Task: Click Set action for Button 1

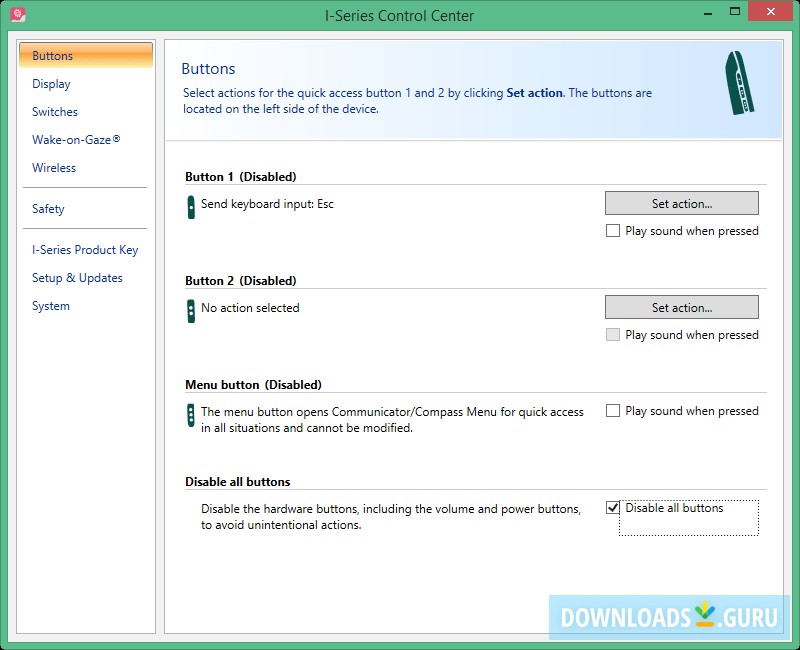Action: pos(682,204)
